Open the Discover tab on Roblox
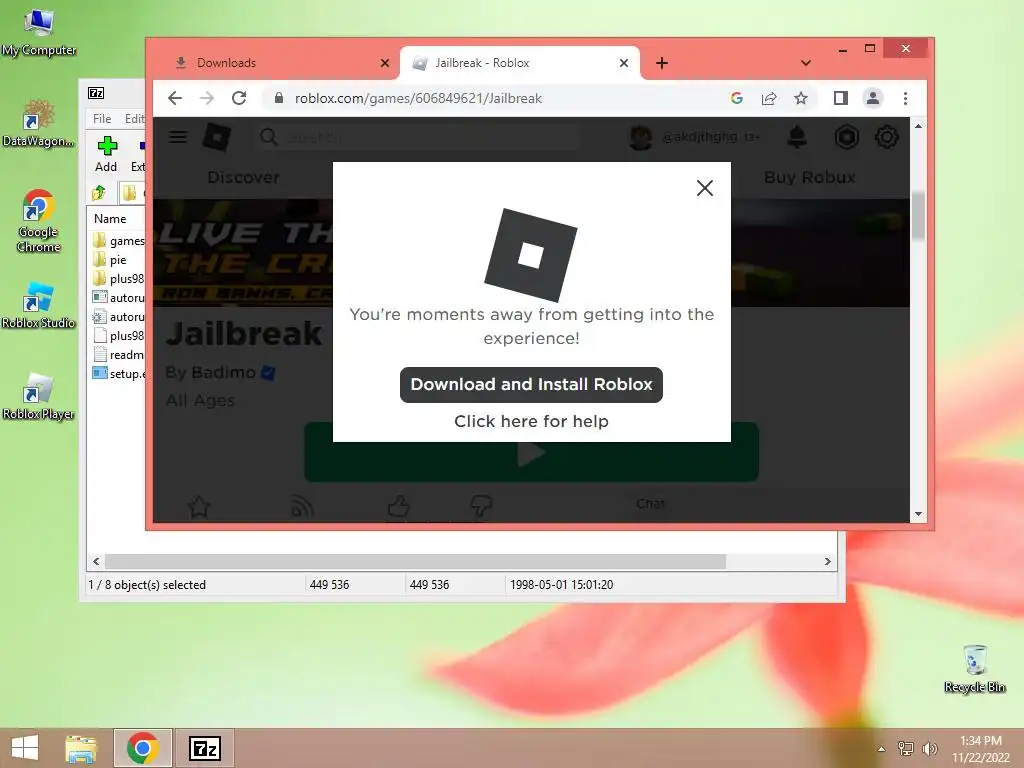 pyautogui.click(x=244, y=178)
